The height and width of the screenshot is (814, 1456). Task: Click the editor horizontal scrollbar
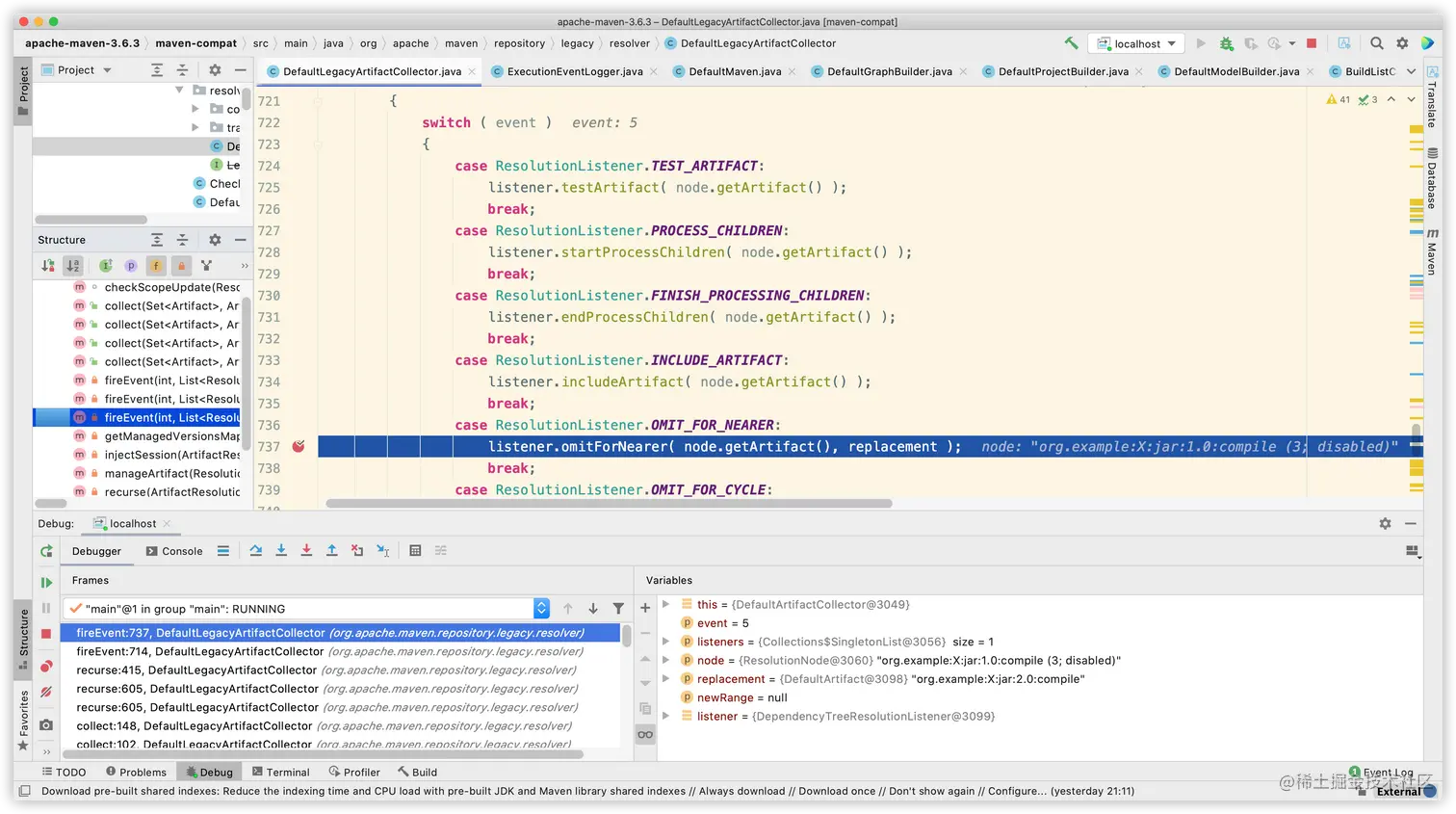point(609,503)
